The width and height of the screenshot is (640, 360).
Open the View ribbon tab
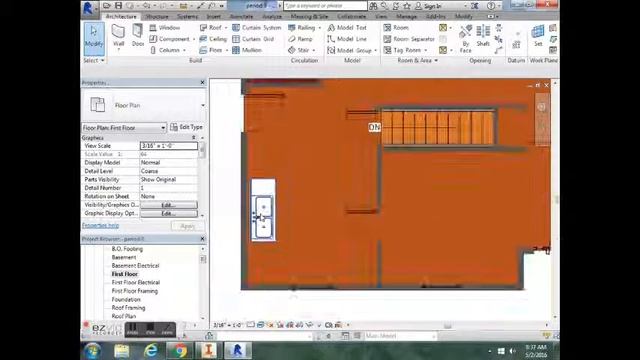[x=381, y=16]
